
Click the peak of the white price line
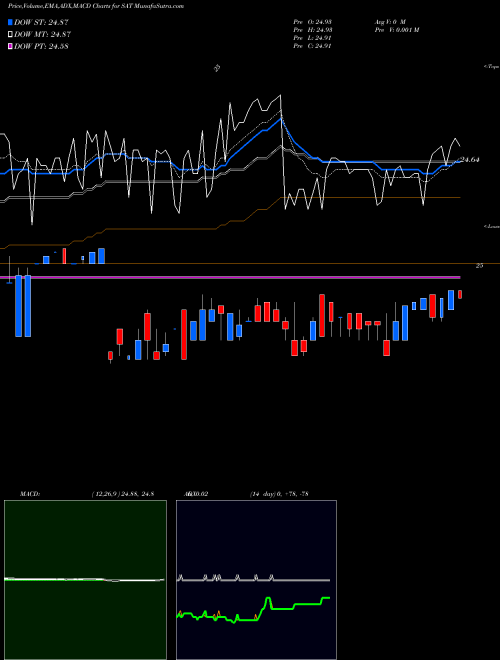click(x=280, y=96)
